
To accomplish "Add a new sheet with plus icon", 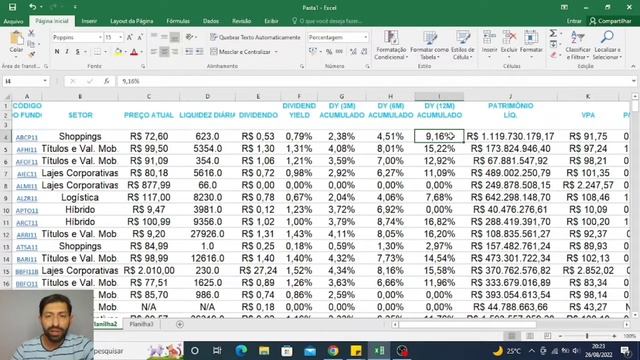I will pyautogui.click(x=180, y=324).
